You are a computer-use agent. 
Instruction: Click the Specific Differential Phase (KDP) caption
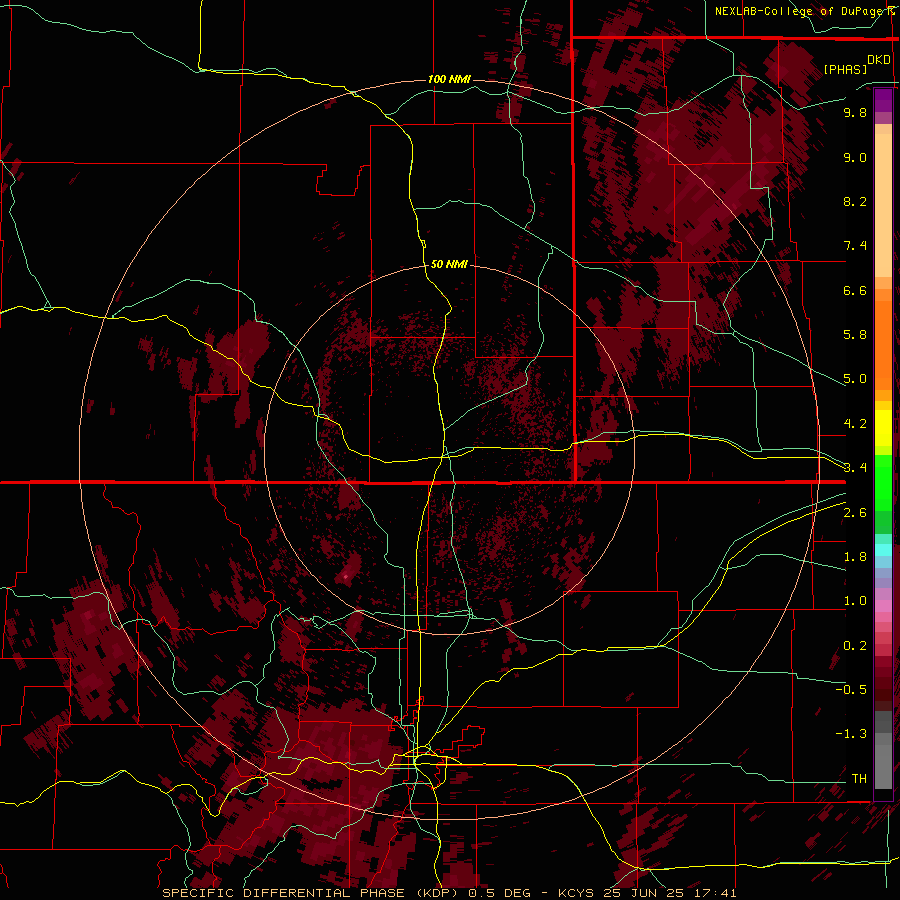point(313,893)
